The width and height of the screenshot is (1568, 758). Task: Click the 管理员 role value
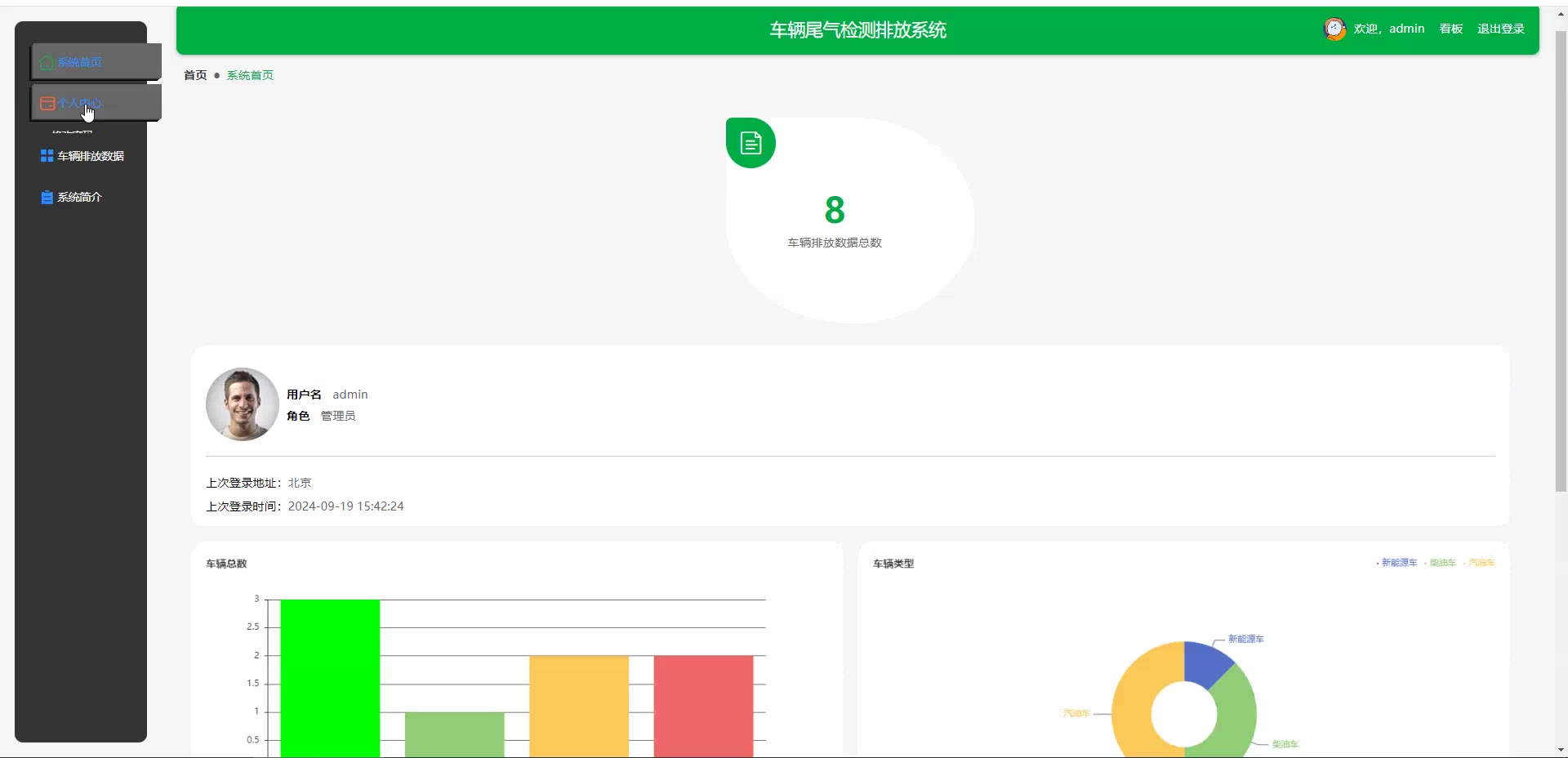(x=338, y=416)
